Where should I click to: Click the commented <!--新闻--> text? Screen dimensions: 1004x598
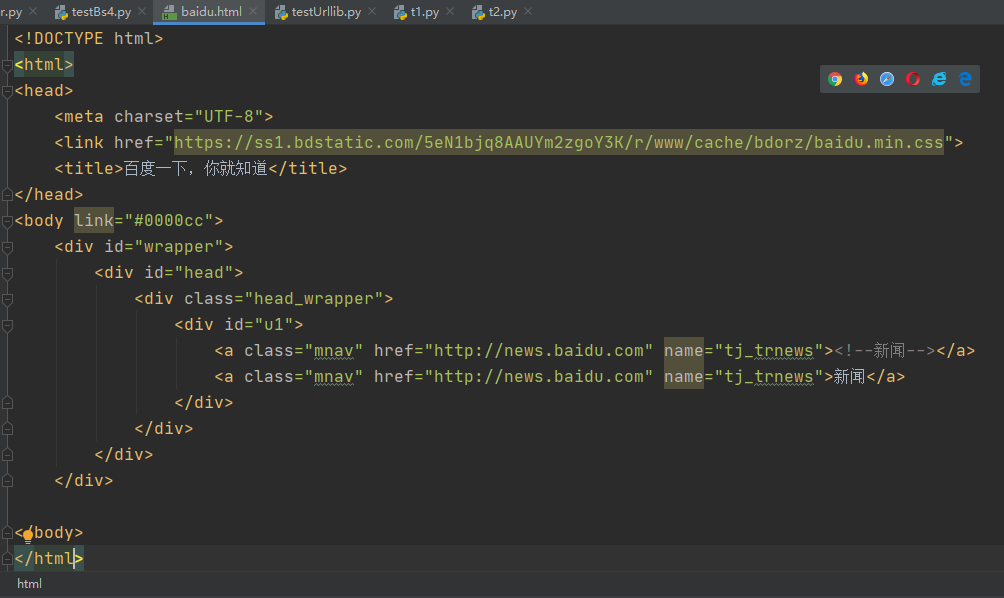(x=885, y=351)
